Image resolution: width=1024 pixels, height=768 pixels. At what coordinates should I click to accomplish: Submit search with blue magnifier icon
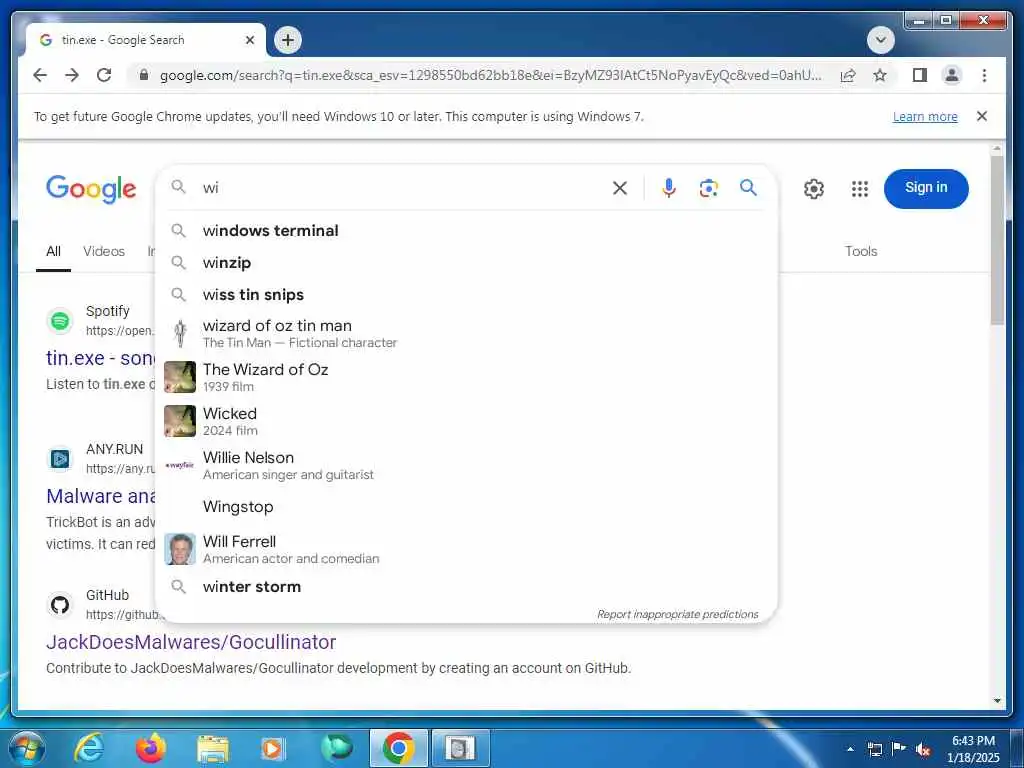point(748,188)
